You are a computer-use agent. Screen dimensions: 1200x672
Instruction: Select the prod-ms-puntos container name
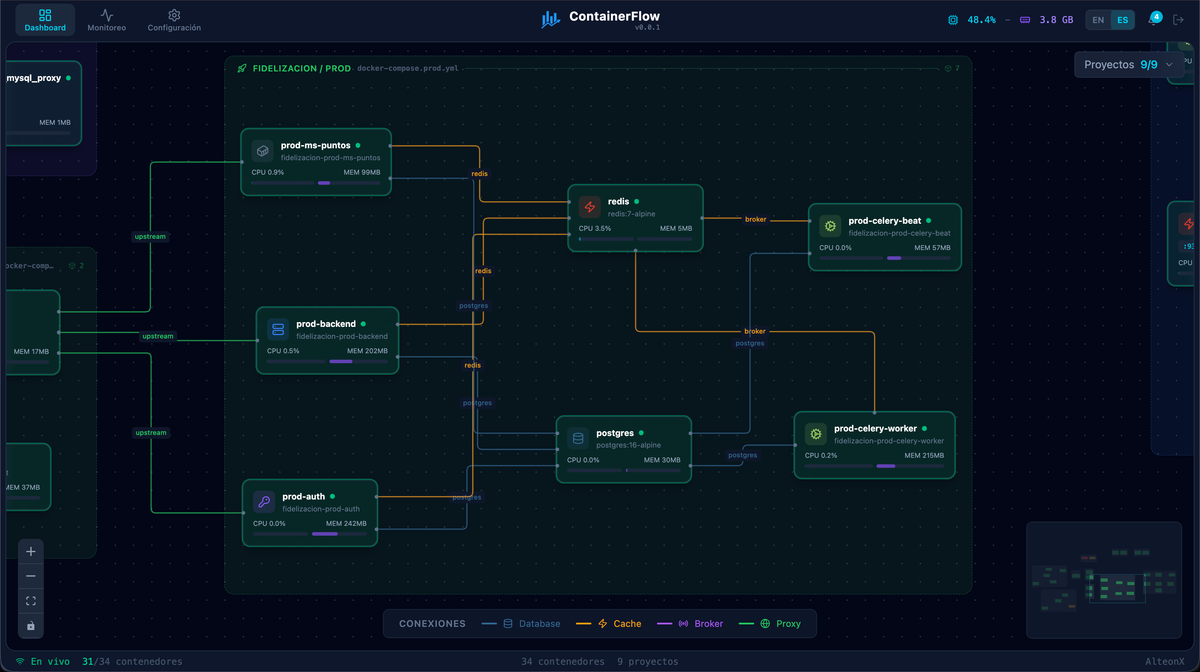pos(315,145)
